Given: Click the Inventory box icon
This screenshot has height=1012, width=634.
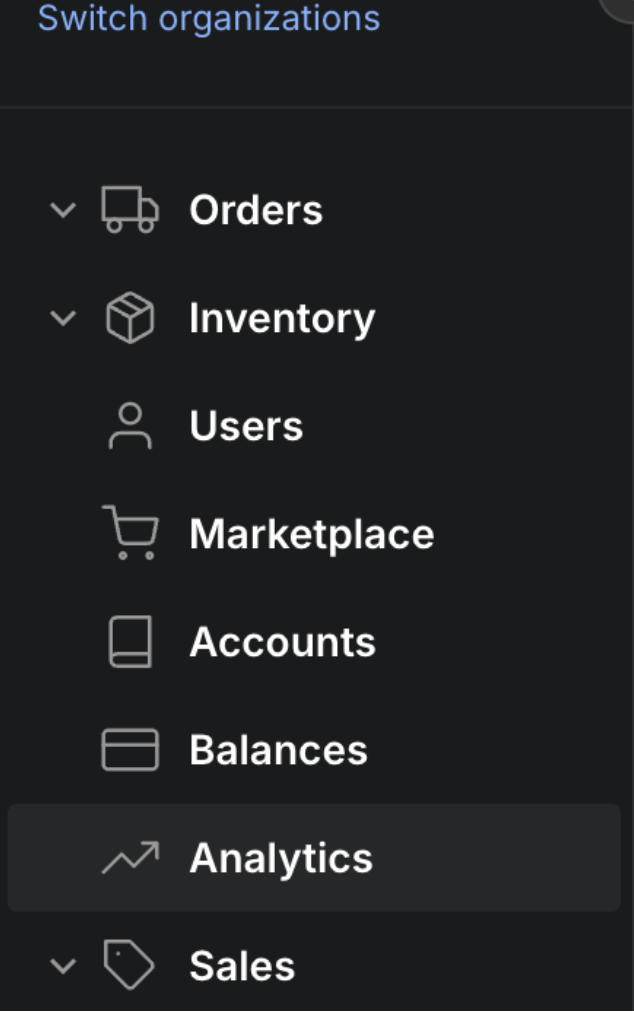Looking at the screenshot, I should [x=130, y=319].
